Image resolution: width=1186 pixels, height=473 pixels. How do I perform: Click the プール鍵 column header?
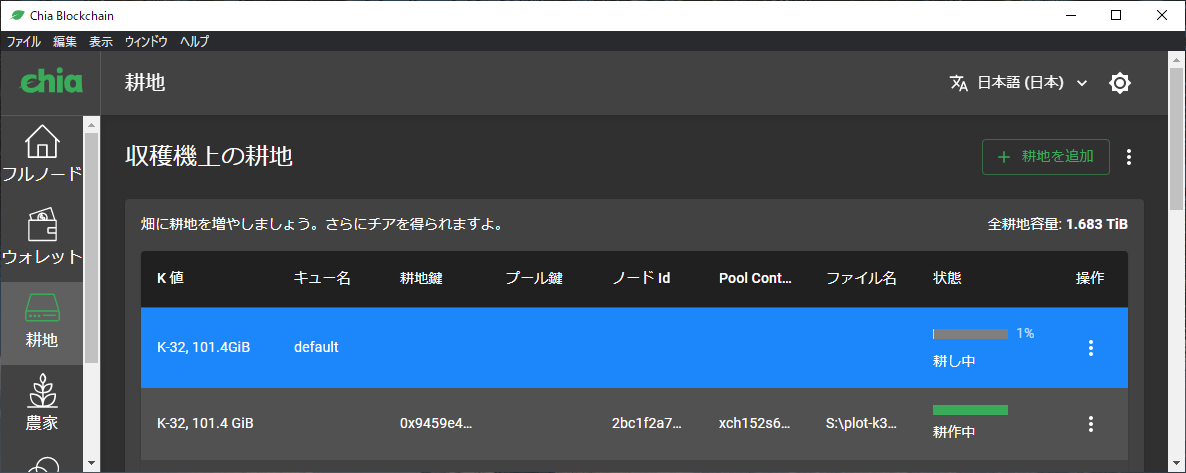534,279
